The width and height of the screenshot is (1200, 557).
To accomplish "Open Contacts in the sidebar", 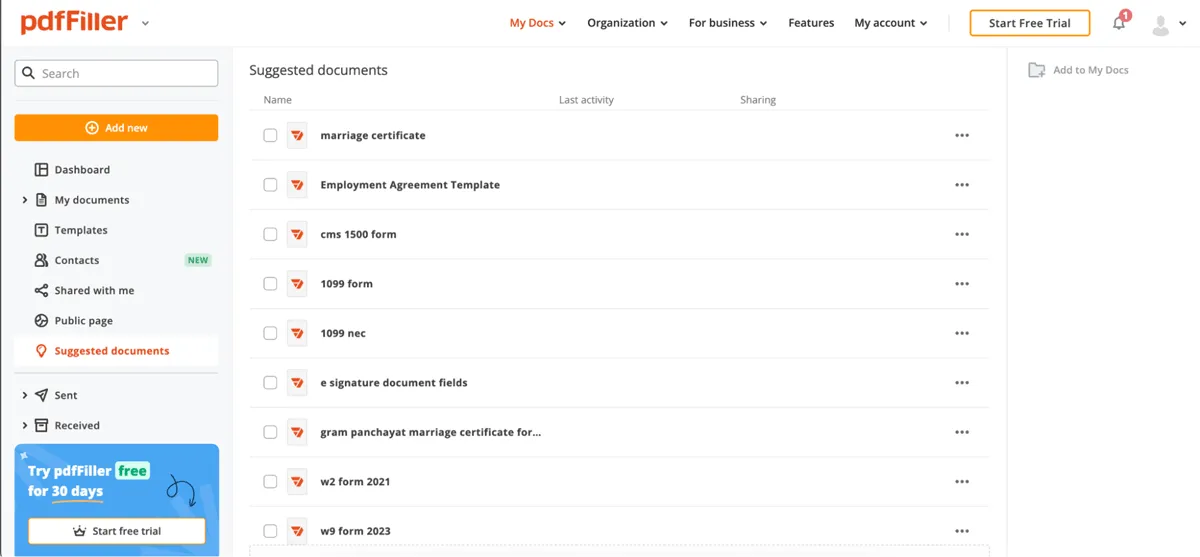I will [77, 260].
